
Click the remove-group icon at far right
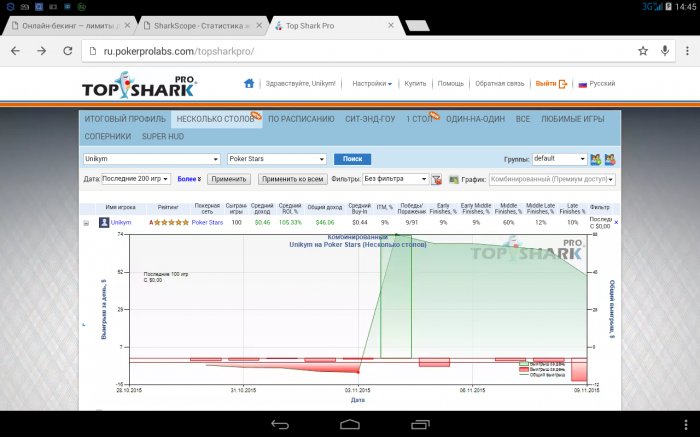pyautogui.click(x=610, y=159)
